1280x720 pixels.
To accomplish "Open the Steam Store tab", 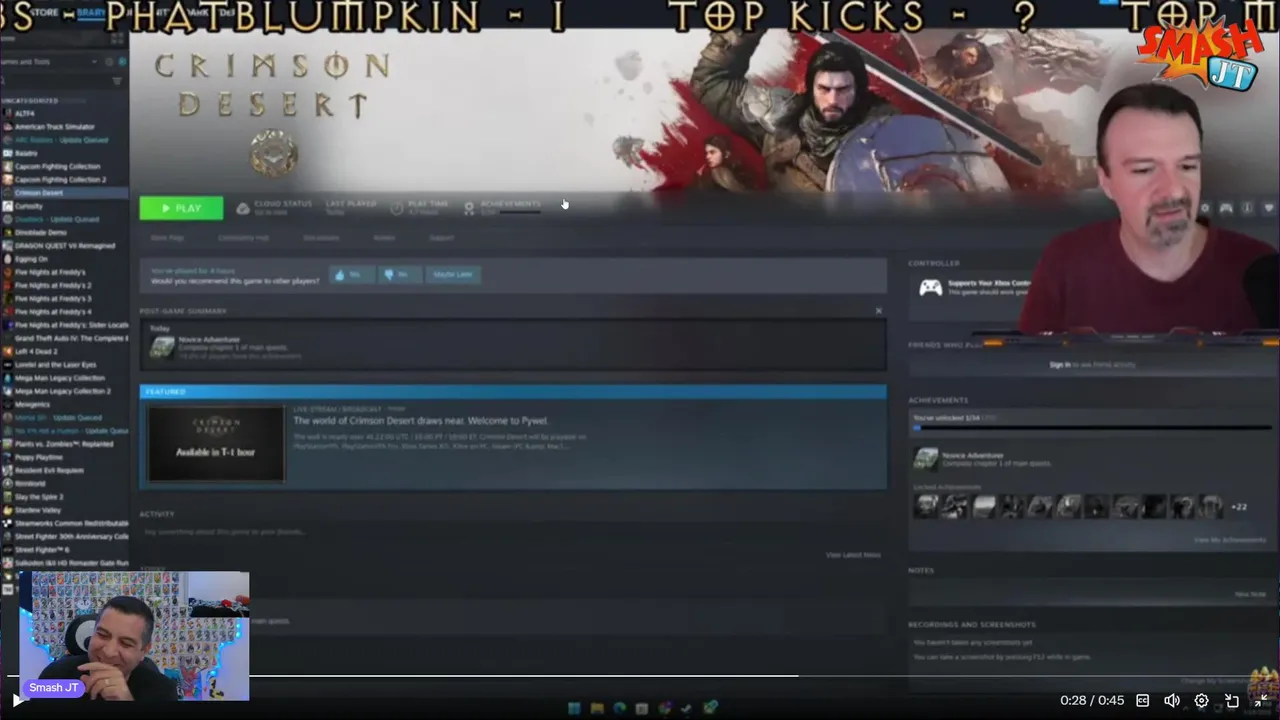I will pos(45,13).
